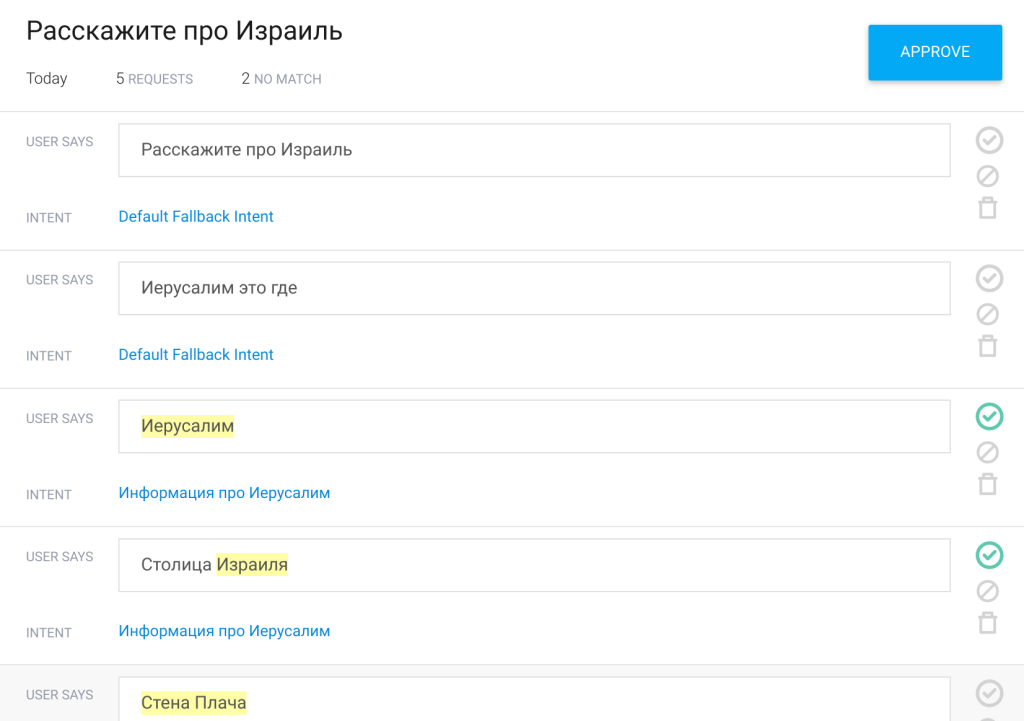Image resolution: width=1024 pixels, height=721 pixels.
Task: Select highlighted 'Стена Плача' entity text
Action: click(x=193, y=703)
